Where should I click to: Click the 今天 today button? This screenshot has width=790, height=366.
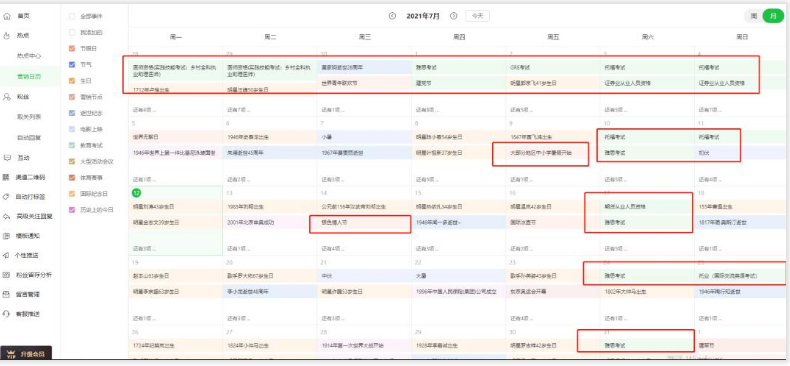[x=477, y=16]
